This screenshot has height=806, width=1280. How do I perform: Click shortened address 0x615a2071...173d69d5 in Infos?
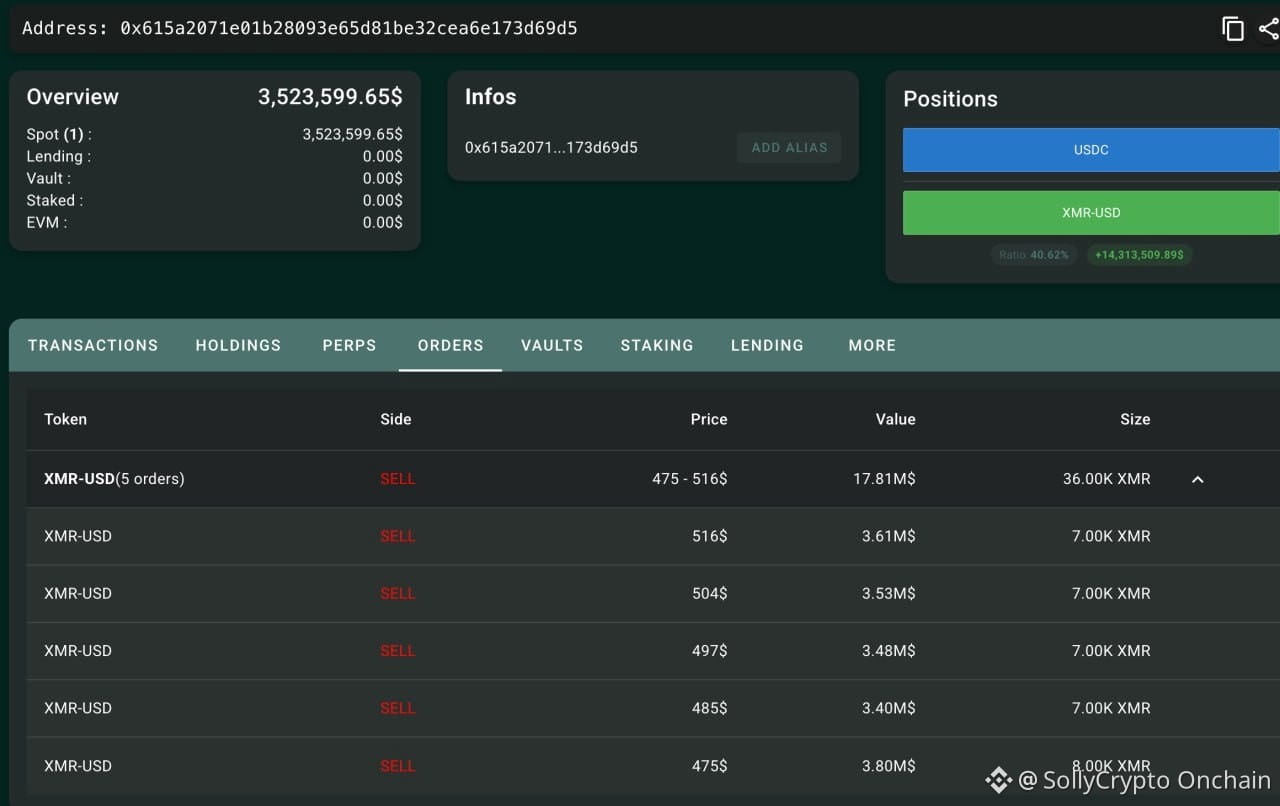point(551,147)
